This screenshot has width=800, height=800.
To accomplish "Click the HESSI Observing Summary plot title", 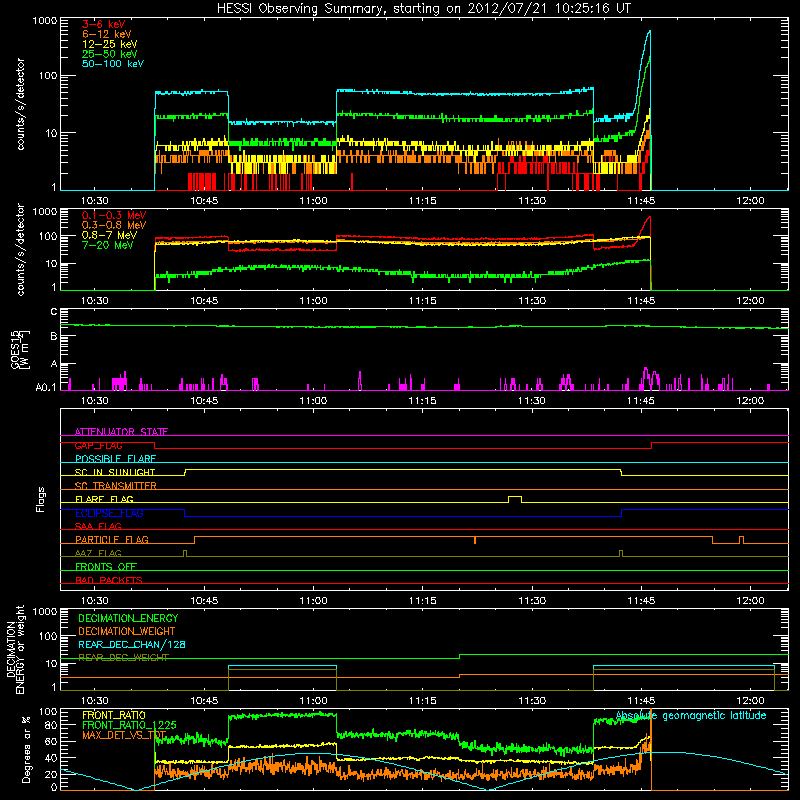I will [424, 9].
